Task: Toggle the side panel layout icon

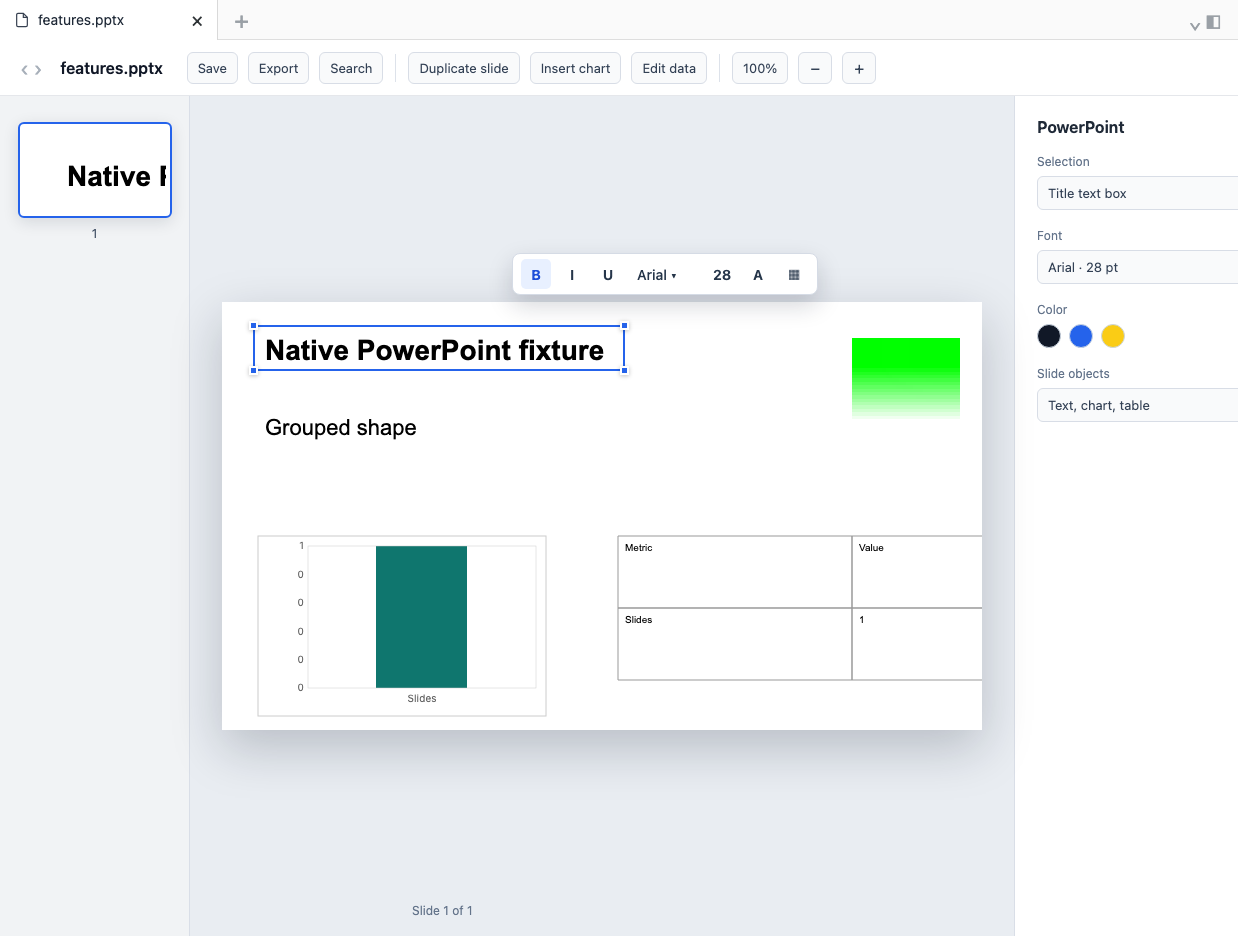Action: click(1213, 21)
